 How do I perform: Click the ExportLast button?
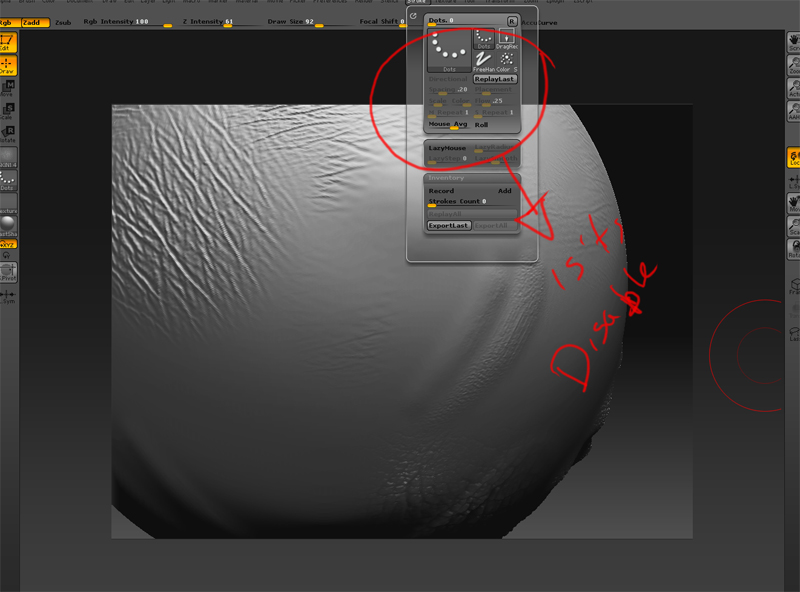click(x=448, y=226)
